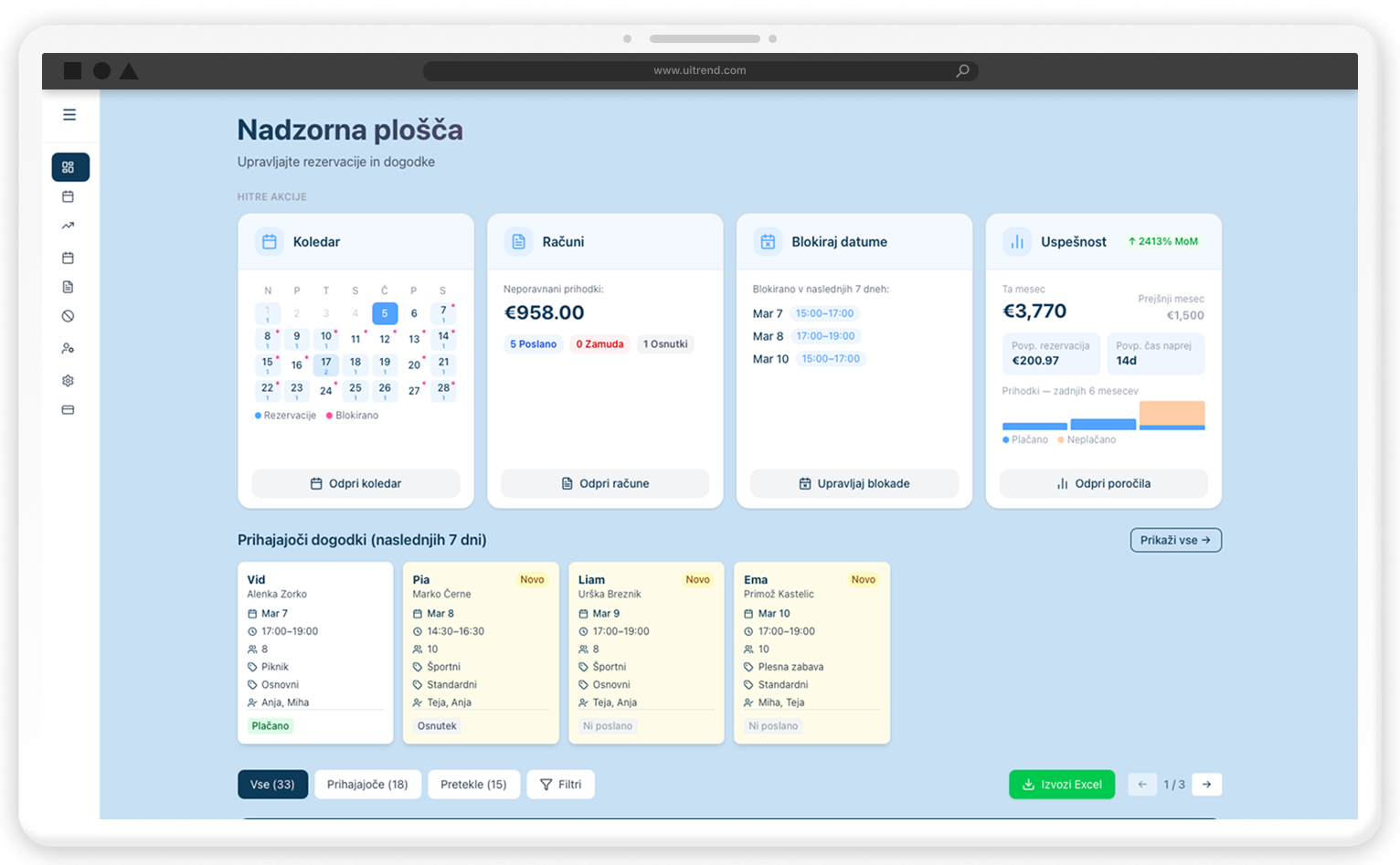Switch to the Prihajajoče (18) tab
Image resolution: width=1400 pixels, height=865 pixels.
367,785
